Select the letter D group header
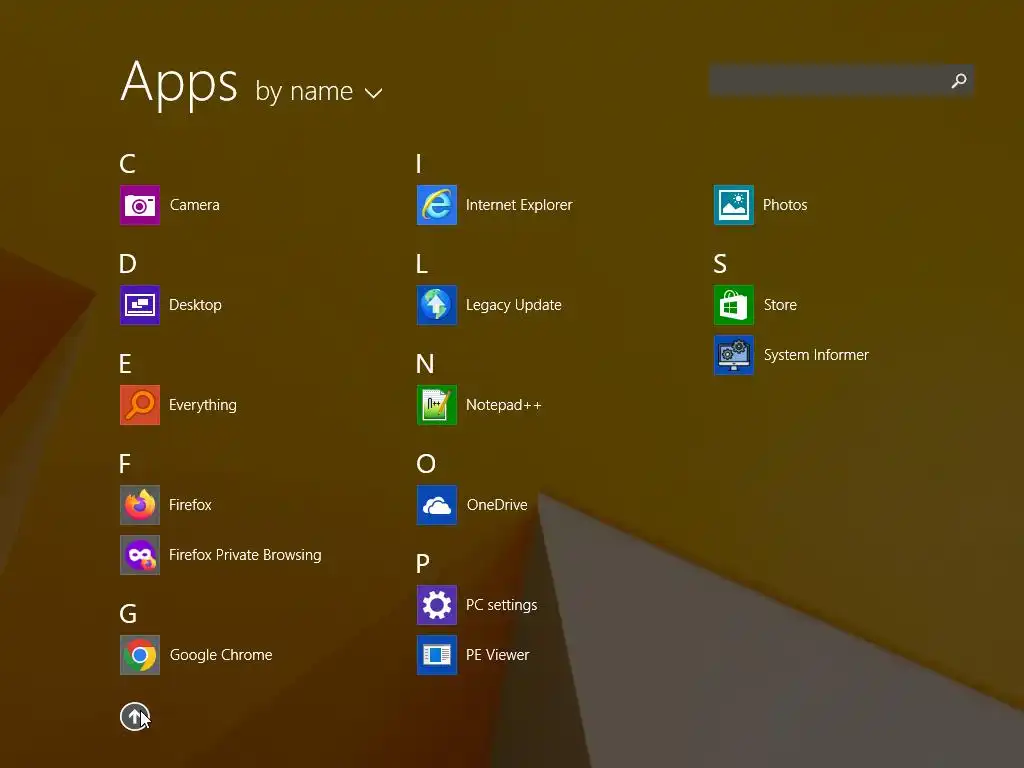This screenshot has height=768, width=1024. pos(128,264)
